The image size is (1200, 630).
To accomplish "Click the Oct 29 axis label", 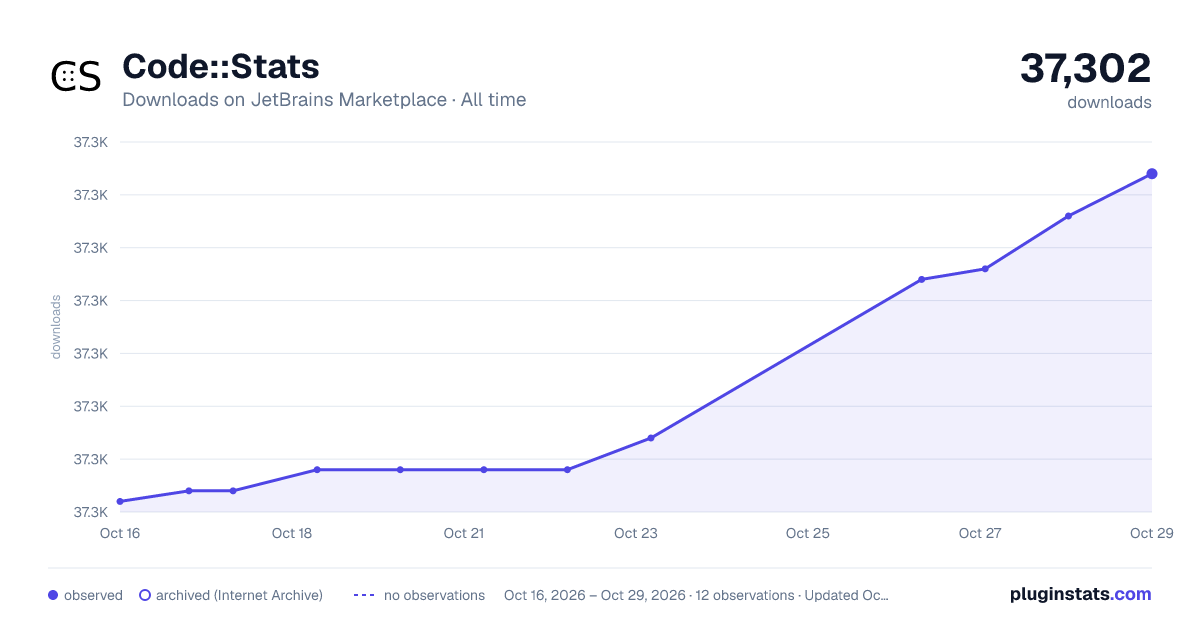I will [x=1150, y=533].
